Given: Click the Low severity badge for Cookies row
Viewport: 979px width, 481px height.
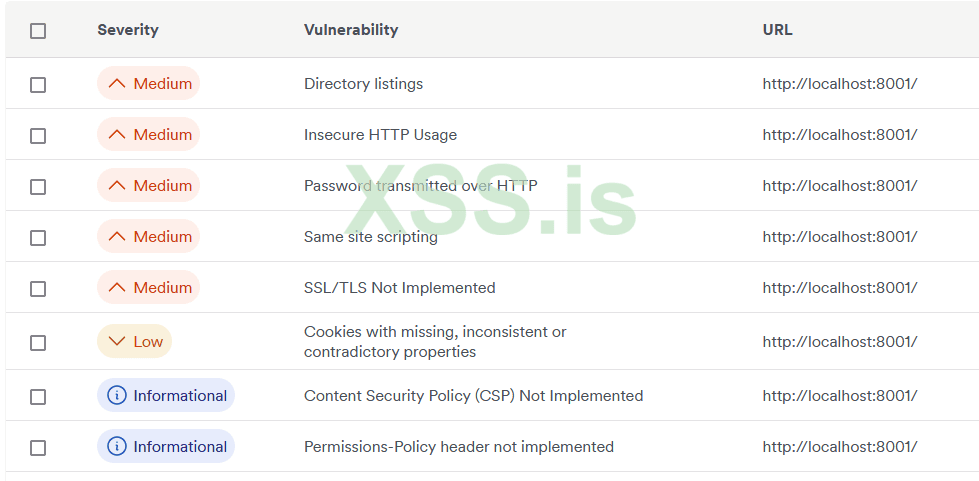Looking at the screenshot, I should click(x=135, y=342).
